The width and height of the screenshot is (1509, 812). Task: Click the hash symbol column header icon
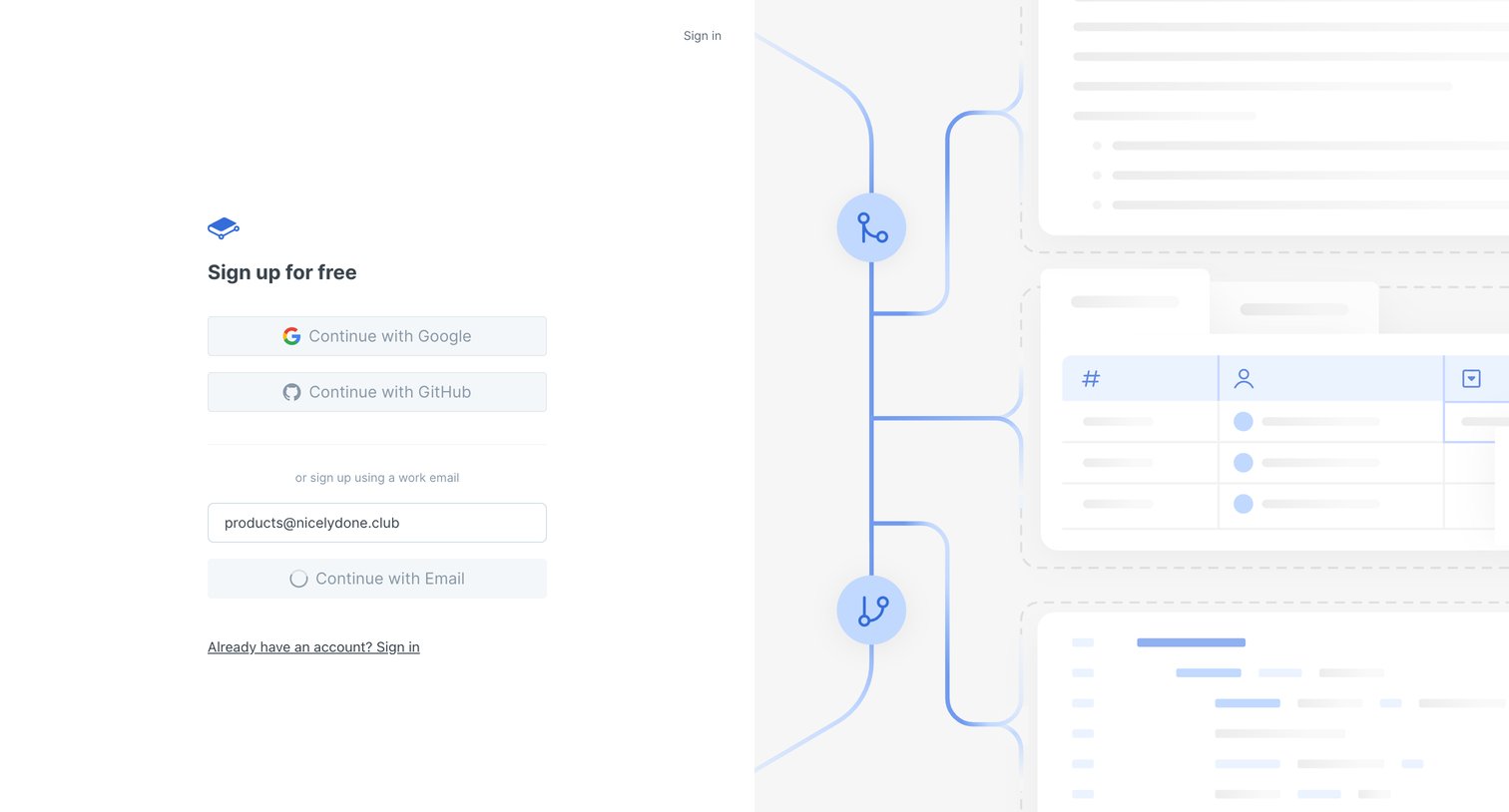1091,378
